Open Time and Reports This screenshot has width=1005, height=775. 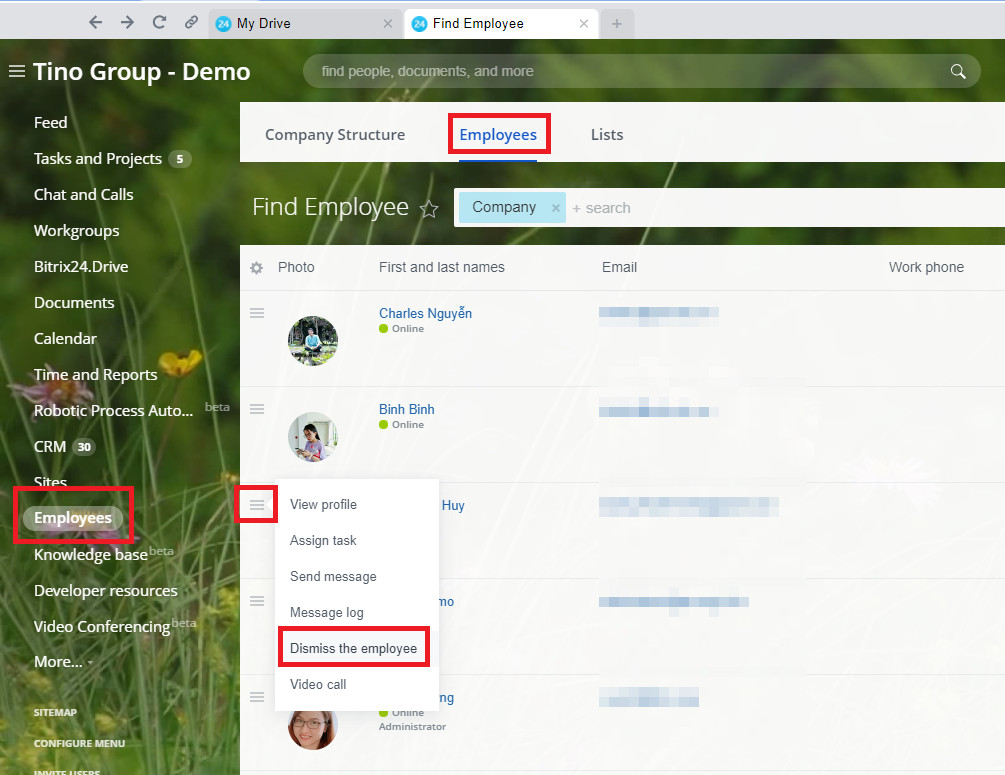pos(96,374)
